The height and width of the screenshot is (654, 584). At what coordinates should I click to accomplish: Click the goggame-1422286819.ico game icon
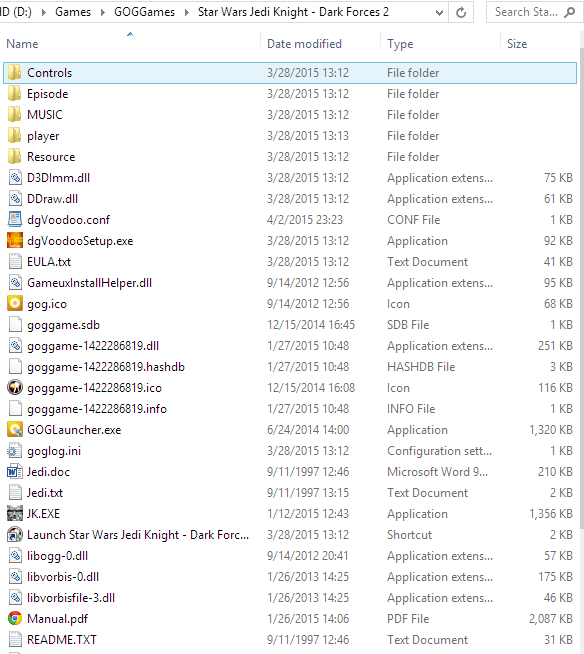pyautogui.click(x=15, y=387)
